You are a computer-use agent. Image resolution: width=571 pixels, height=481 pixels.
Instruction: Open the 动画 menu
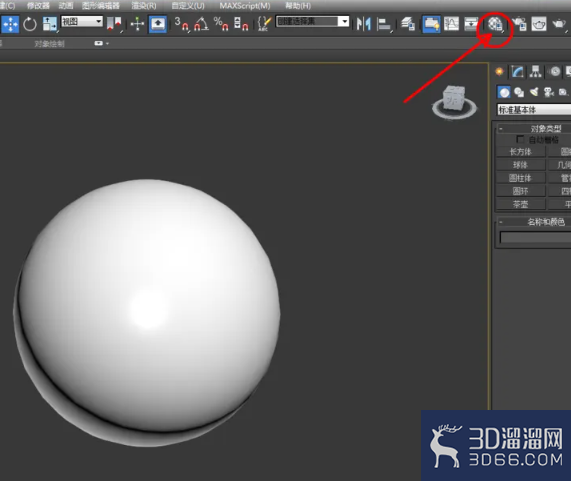point(66,5)
